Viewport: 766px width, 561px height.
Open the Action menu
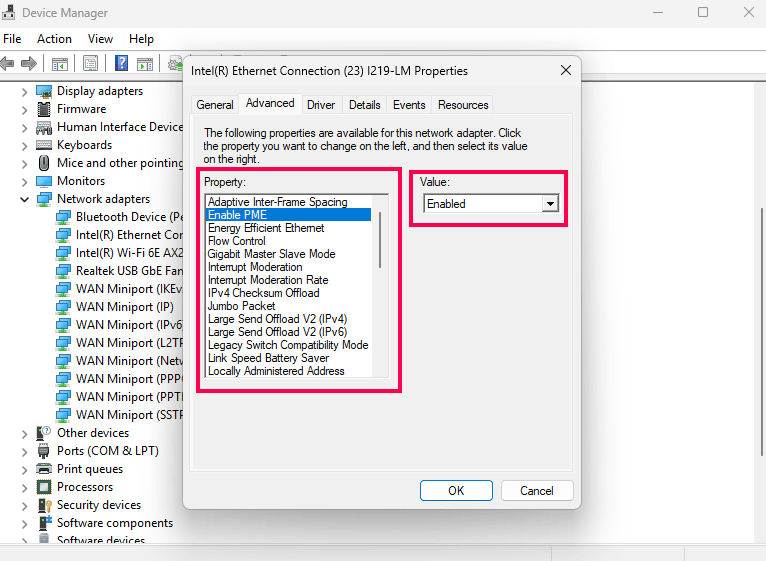[x=54, y=39]
